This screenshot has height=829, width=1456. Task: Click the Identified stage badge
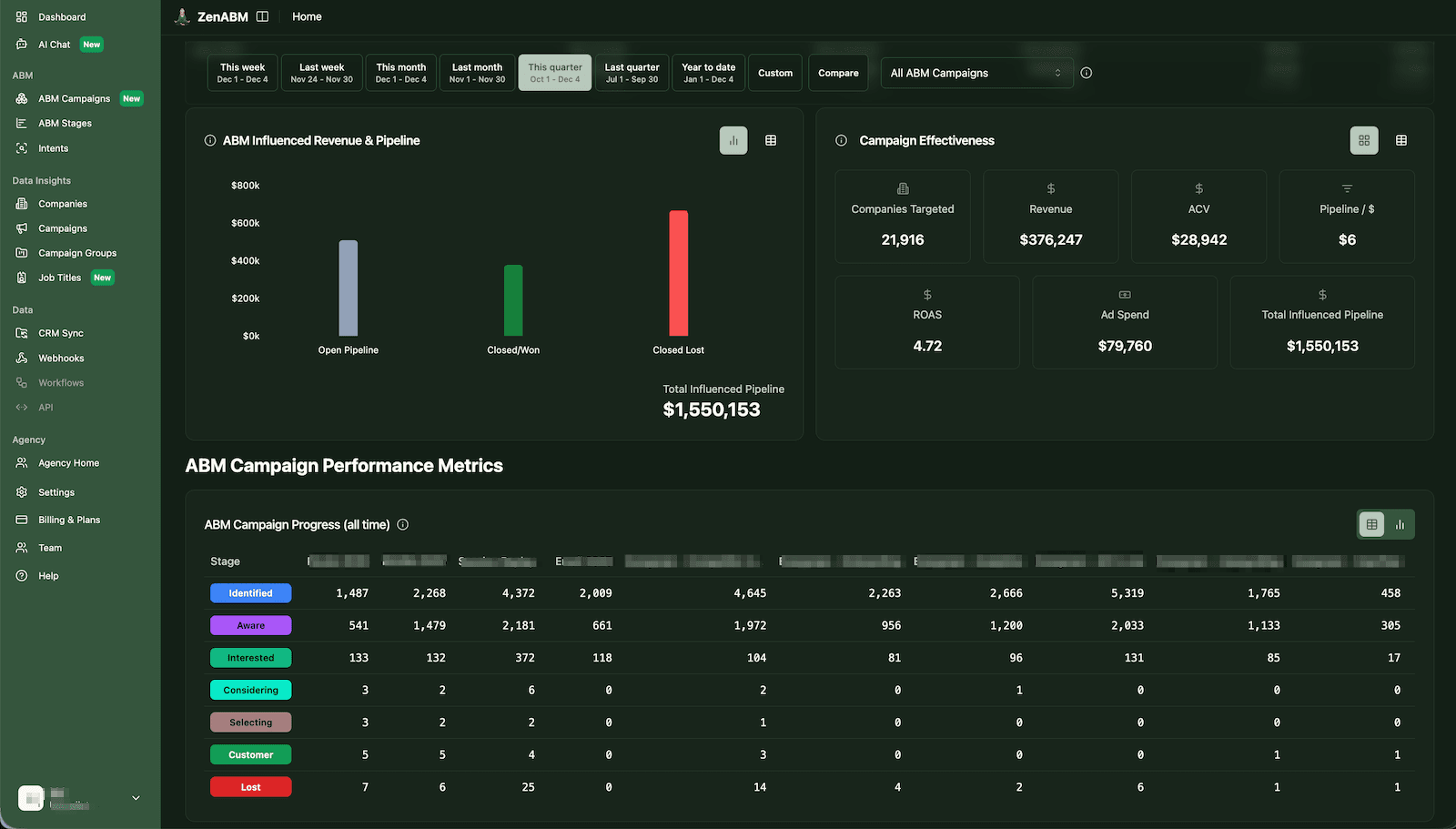pyautogui.click(x=250, y=592)
